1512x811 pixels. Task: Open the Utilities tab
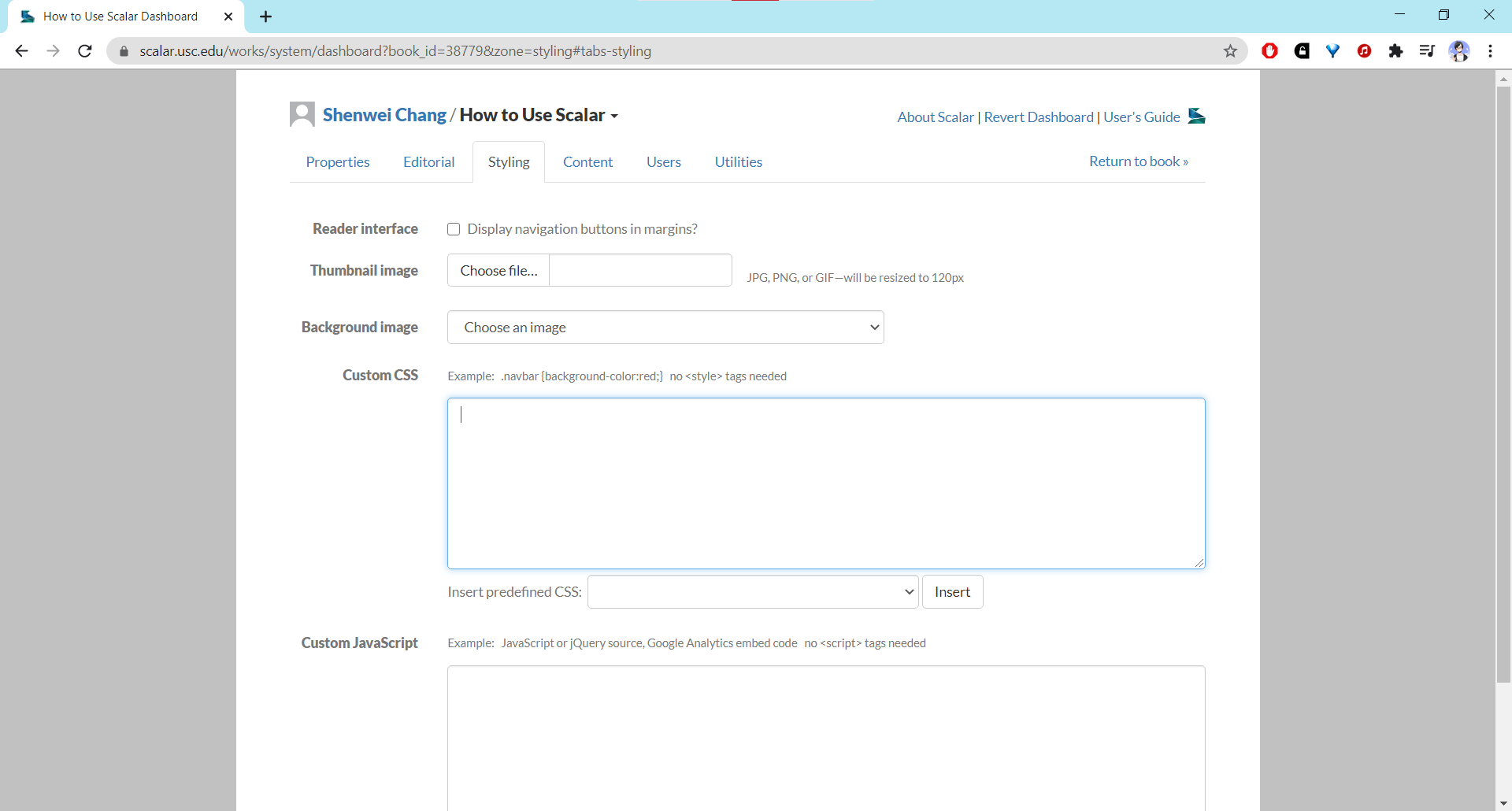(738, 162)
